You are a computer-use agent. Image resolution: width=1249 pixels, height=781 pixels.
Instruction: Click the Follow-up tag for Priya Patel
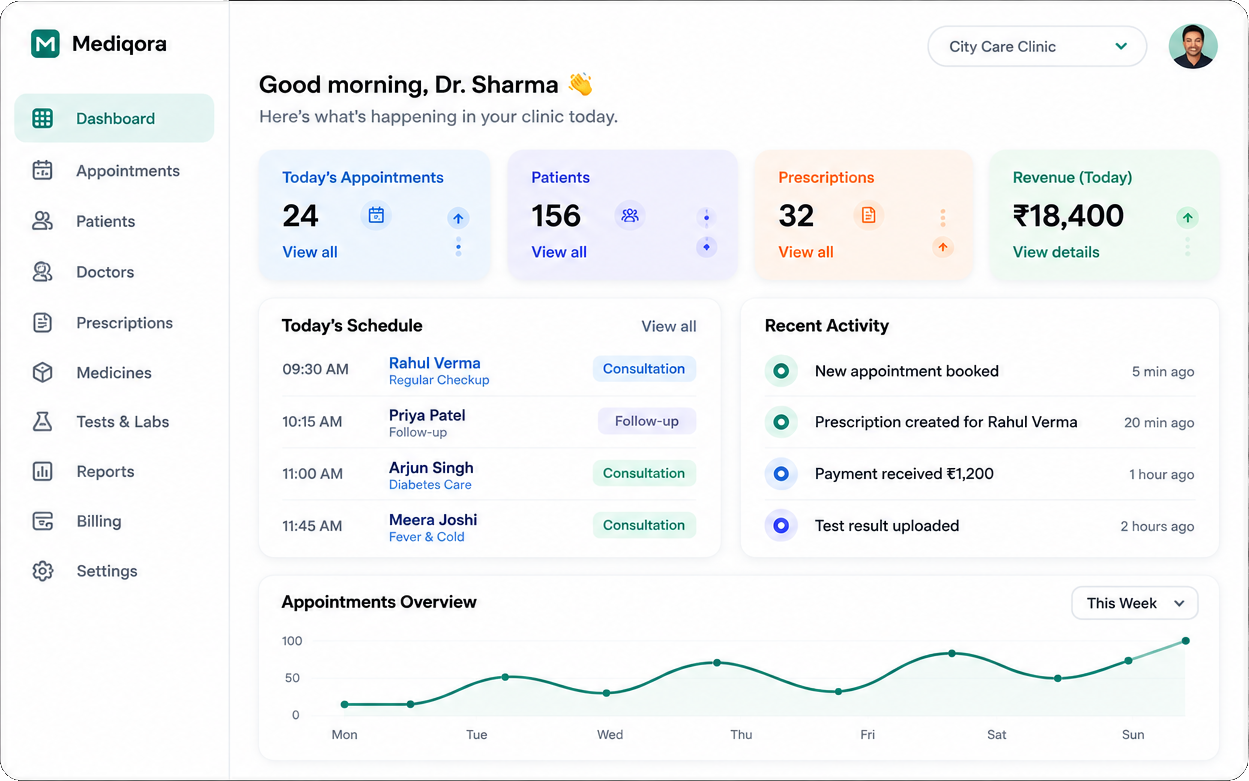647,421
